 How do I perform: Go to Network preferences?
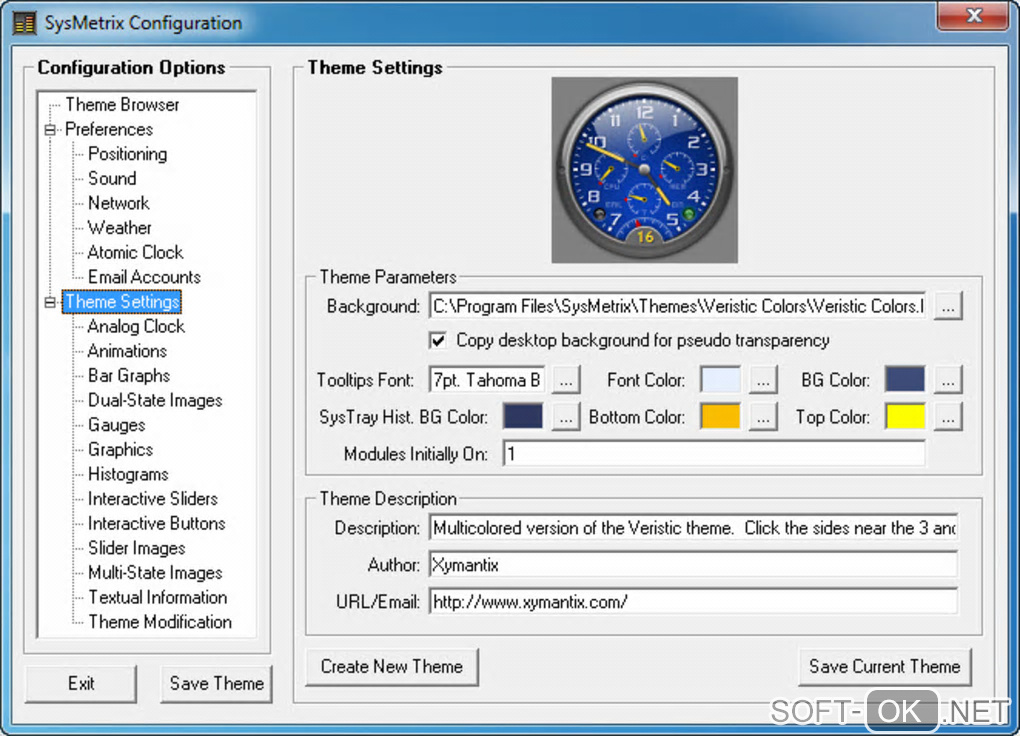coord(118,203)
